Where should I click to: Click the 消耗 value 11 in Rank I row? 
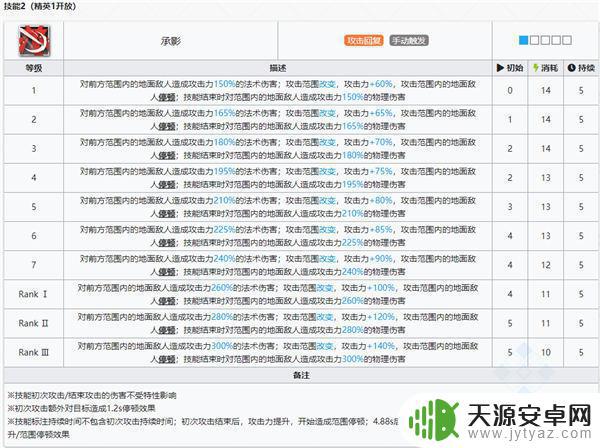tap(546, 294)
